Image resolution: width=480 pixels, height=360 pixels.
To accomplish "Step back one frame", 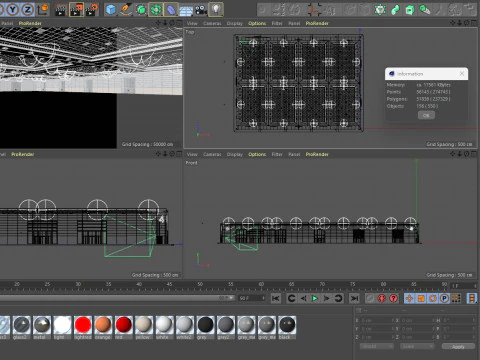I will point(303,298).
